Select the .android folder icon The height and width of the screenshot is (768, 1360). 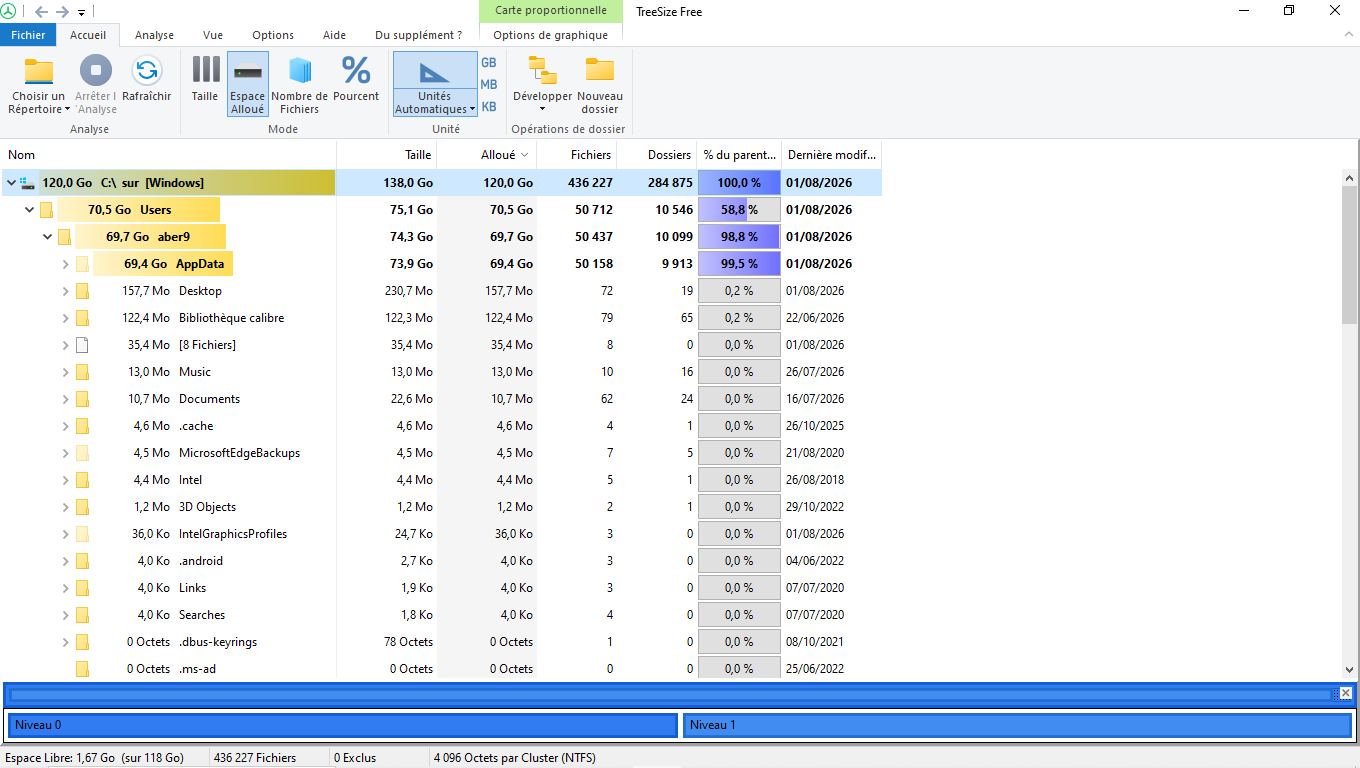point(82,561)
